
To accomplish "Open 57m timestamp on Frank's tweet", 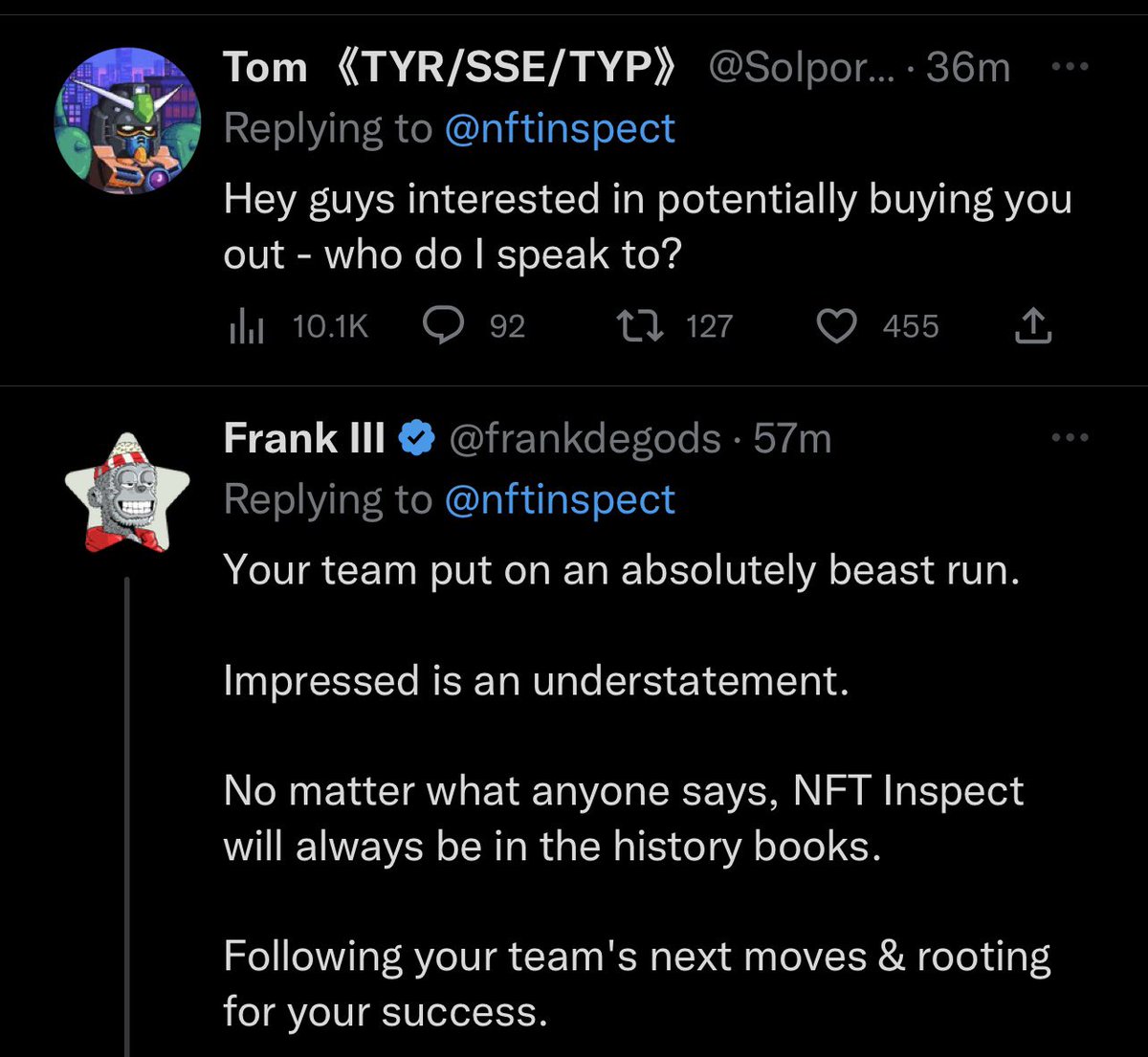I will (x=792, y=439).
